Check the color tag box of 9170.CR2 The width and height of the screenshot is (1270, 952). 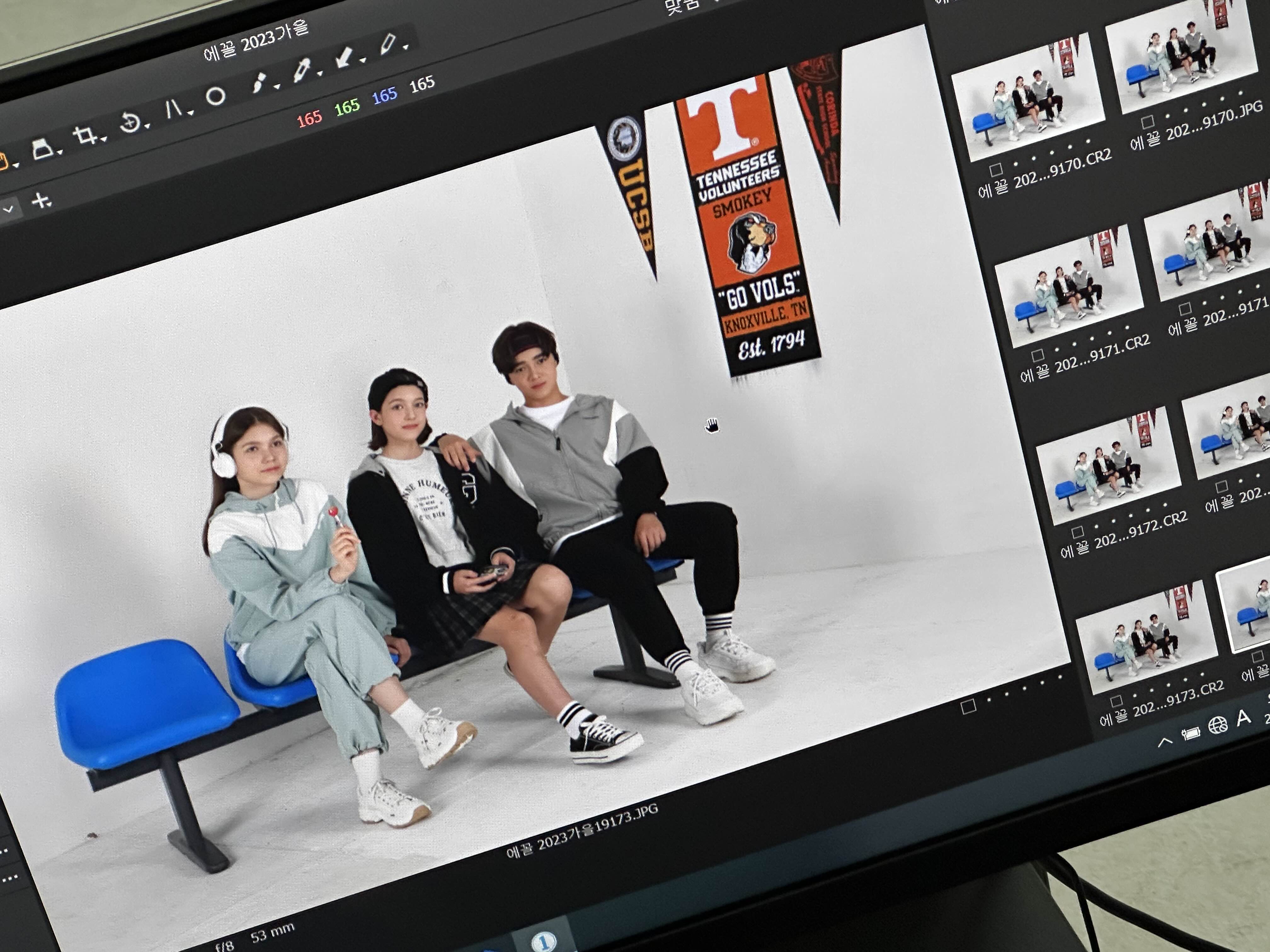pos(996,169)
